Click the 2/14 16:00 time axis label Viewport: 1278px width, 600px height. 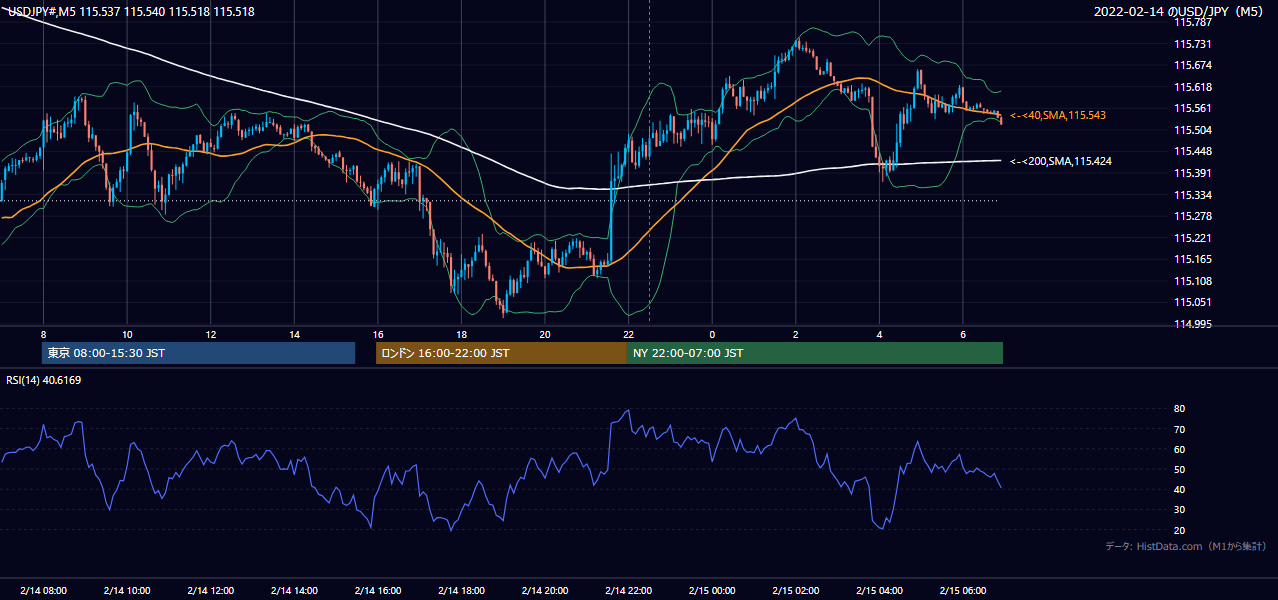tap(378, 590)
